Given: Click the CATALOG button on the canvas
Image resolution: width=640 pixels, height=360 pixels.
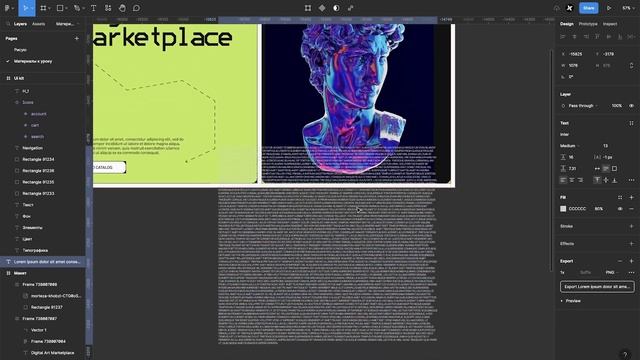Looking at the screenshot, I should click(109, 167).
